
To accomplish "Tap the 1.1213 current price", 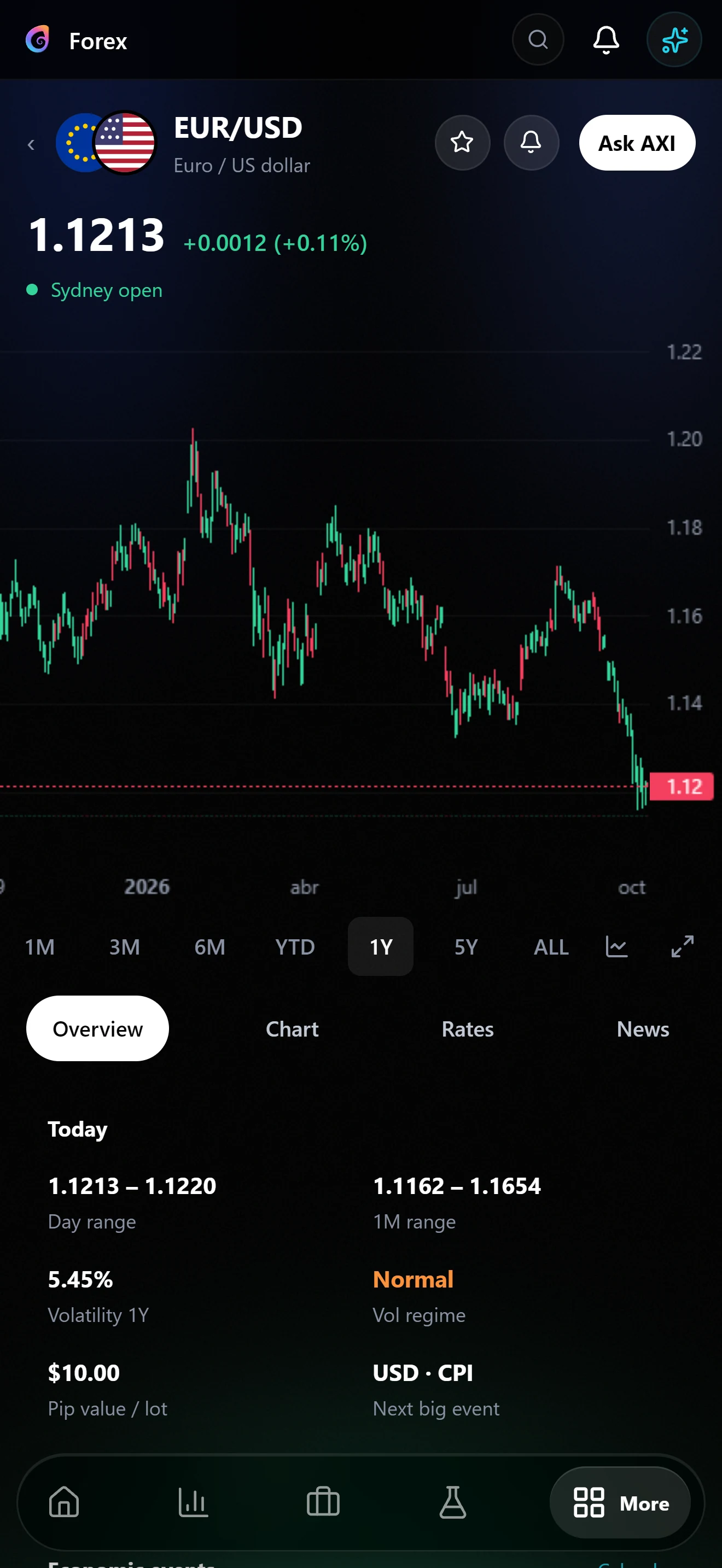I will point(97,235).
